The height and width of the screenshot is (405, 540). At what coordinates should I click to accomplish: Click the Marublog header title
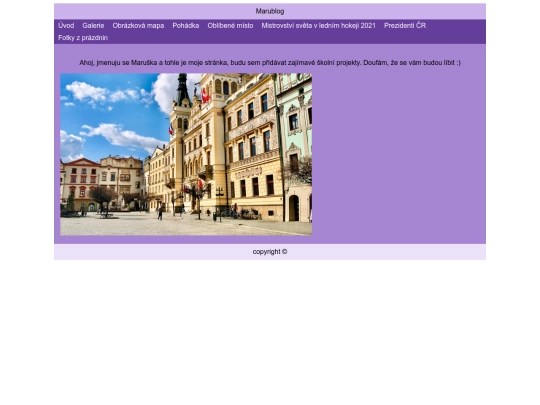(x=270, y=11)
